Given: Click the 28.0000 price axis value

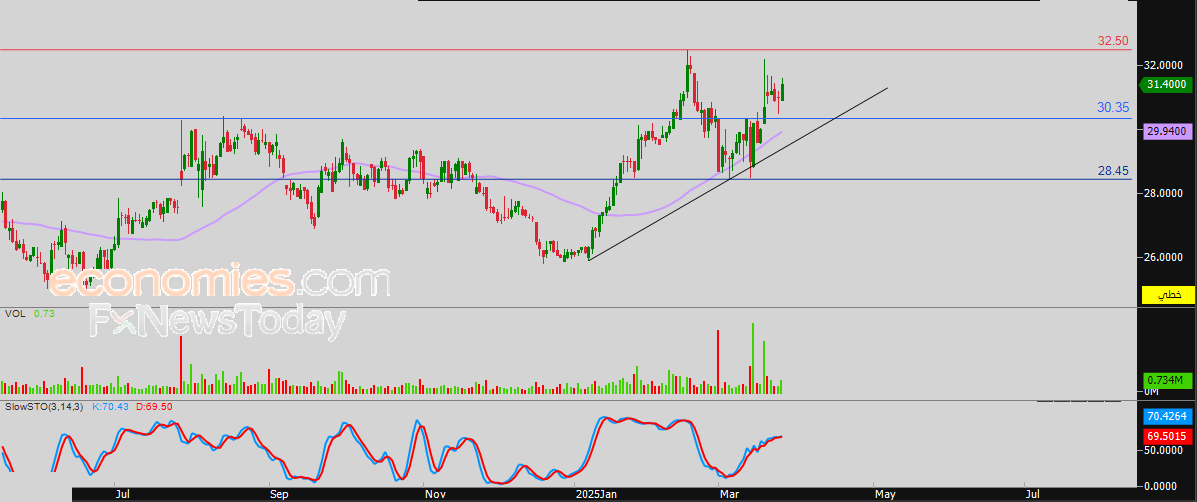Looking at the screenshot, I should (x=1165, y=194).
